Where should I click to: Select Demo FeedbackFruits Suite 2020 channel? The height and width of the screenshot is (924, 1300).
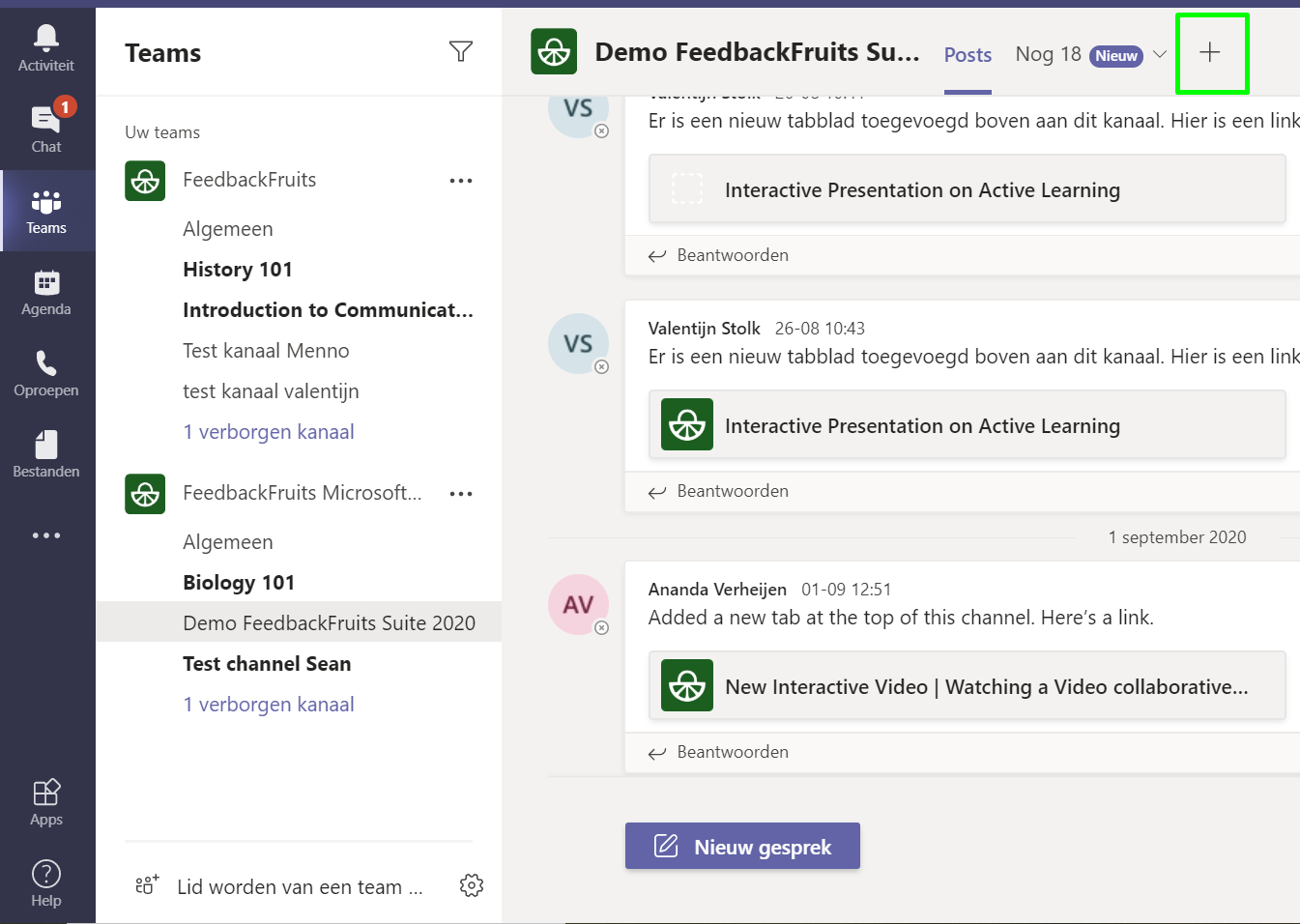pos(299,623)
